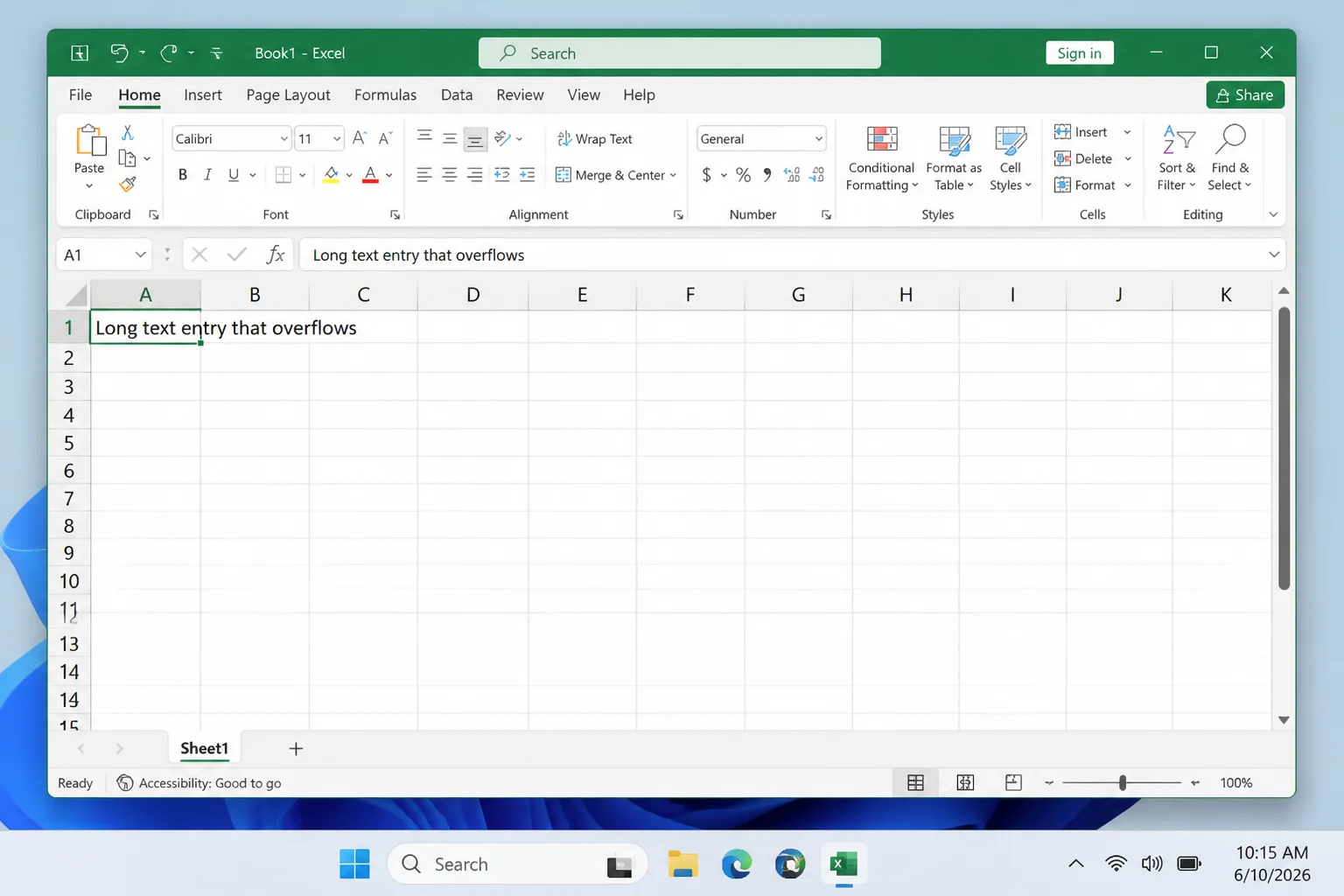Image resolution: width=1344 pixels, height=896 pixels.
Task: Expand the Merge & Center dropdown arrow
Action: 673,175
